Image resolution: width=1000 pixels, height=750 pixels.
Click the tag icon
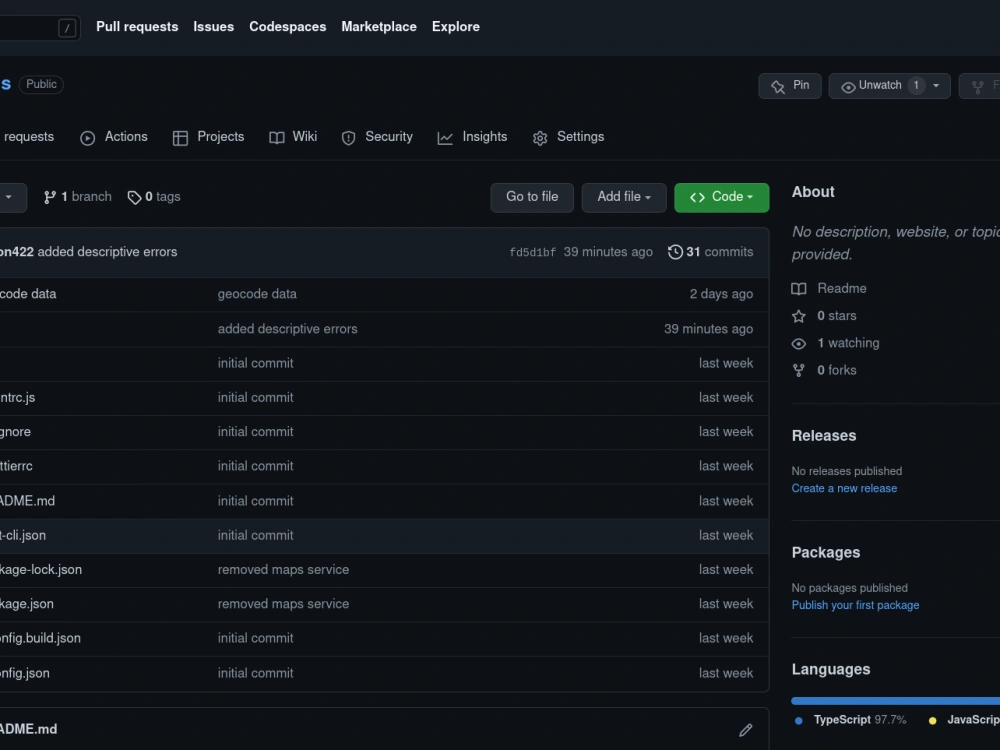point(134,198)
